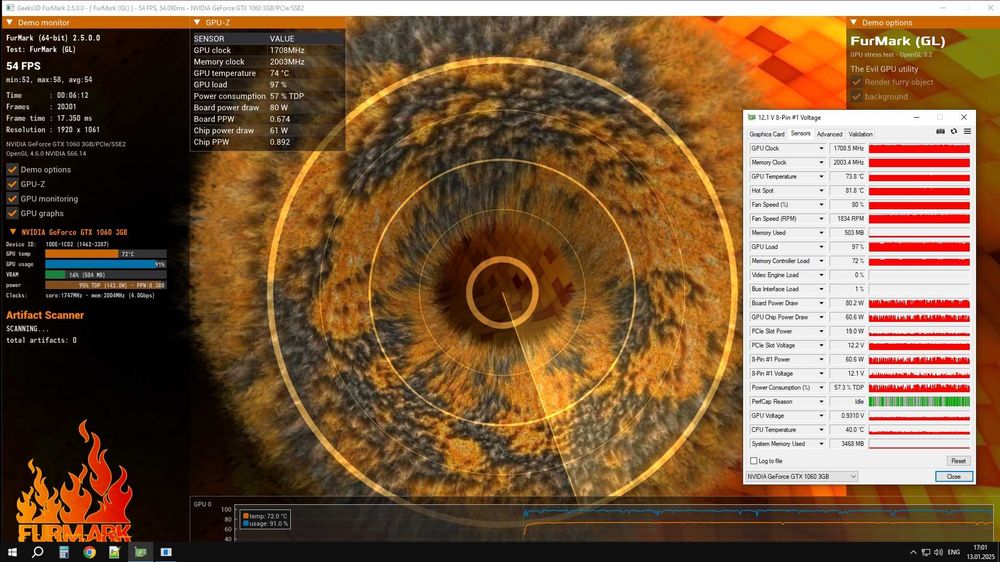Open taskbar search magnifier
The height and width of the screenshot is (562, 1000).
point(38,552)
